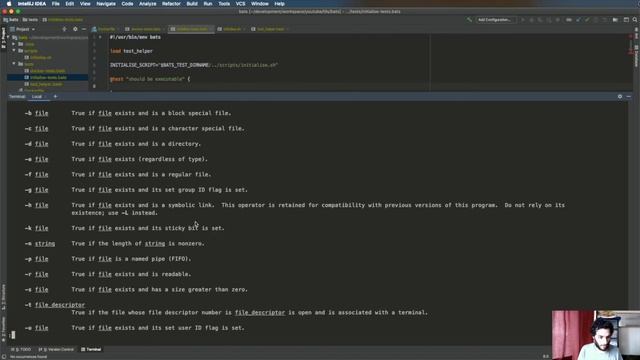
Task: Open the TODO tool window button
Action: (21, 349)
